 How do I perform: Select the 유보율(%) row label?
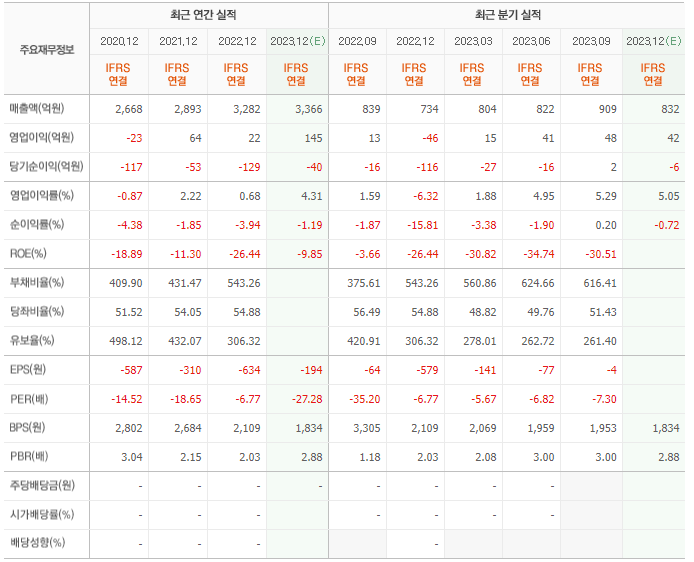click(32, 341)
